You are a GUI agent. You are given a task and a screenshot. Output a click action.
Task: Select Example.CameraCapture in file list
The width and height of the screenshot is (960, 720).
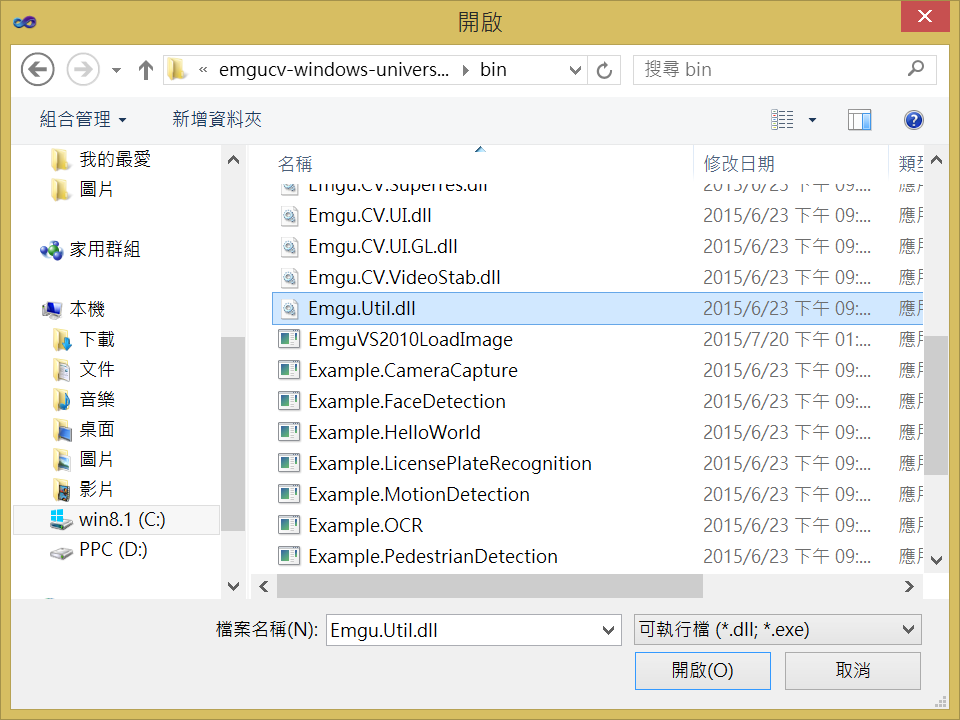413,371
